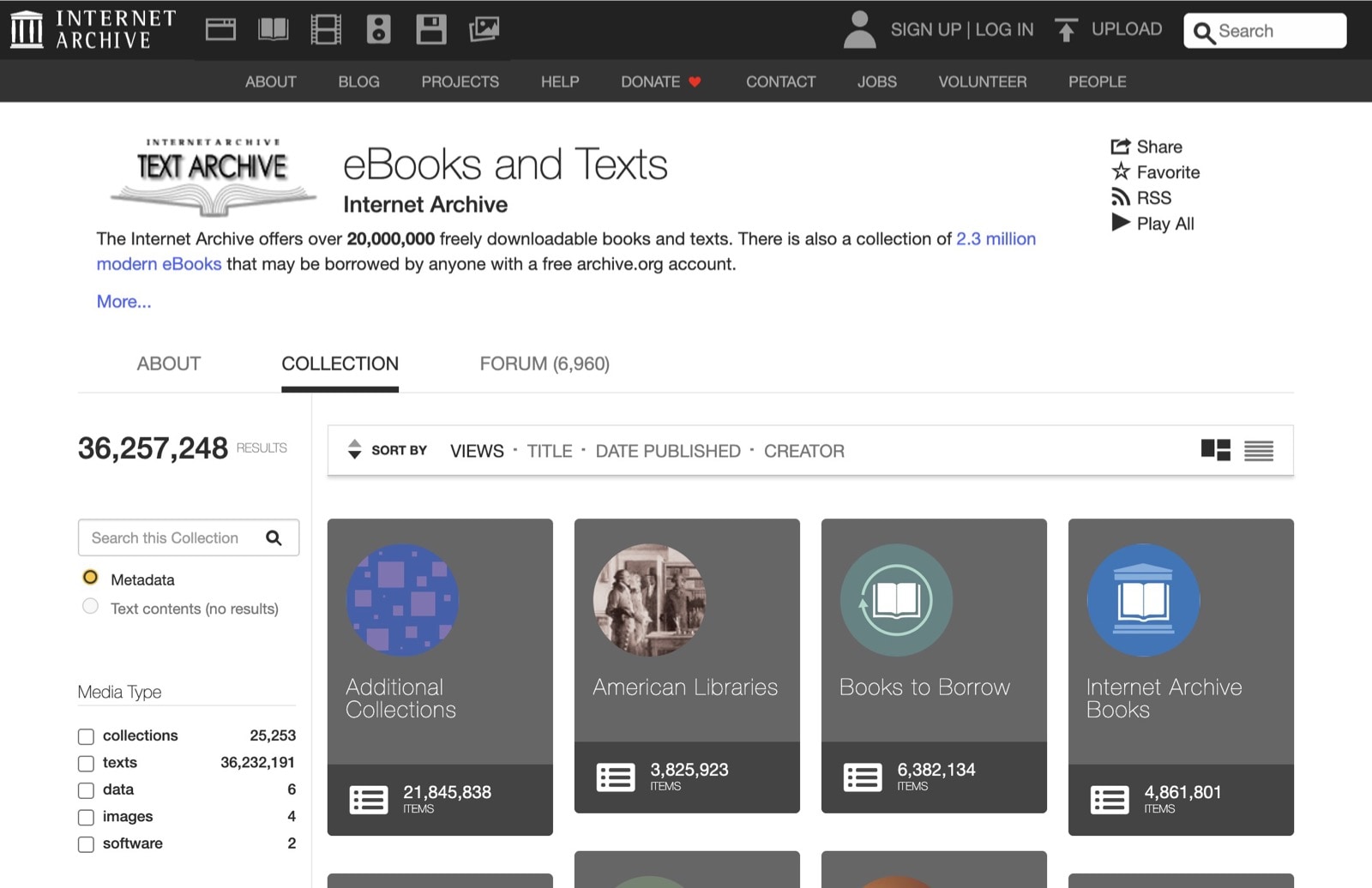Click the 2.3 million modern eBooks link

[x=996, y=238]
